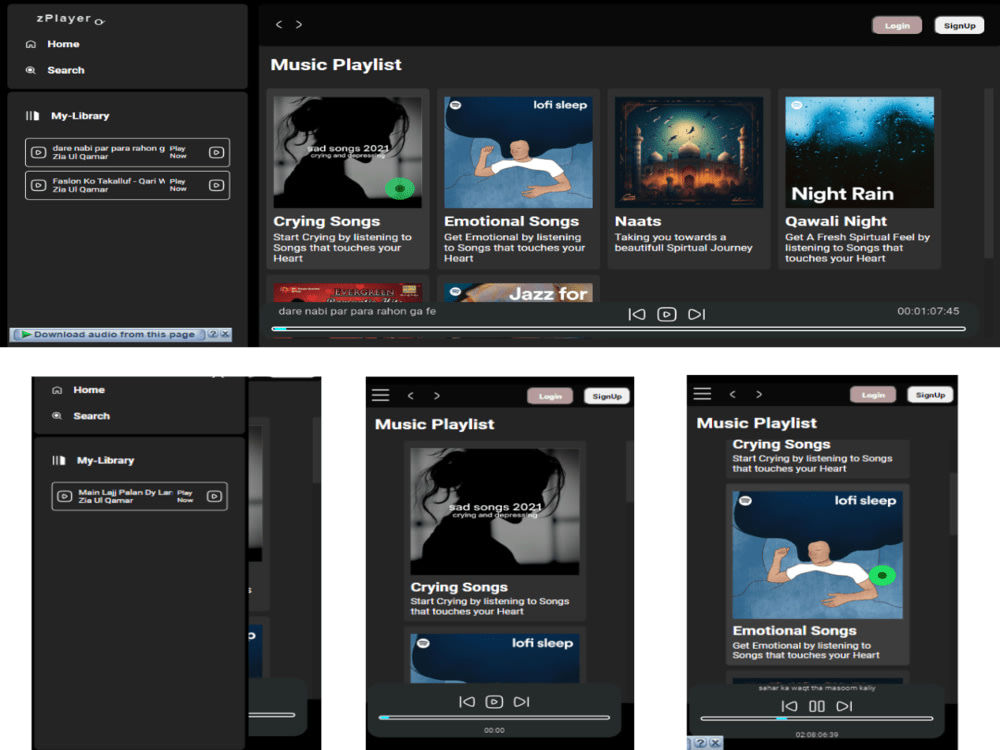The width and height of the screenshot is (1000, 750).
Task: Open My-Library in desktop view sidebar
Action: pos(80,115)
